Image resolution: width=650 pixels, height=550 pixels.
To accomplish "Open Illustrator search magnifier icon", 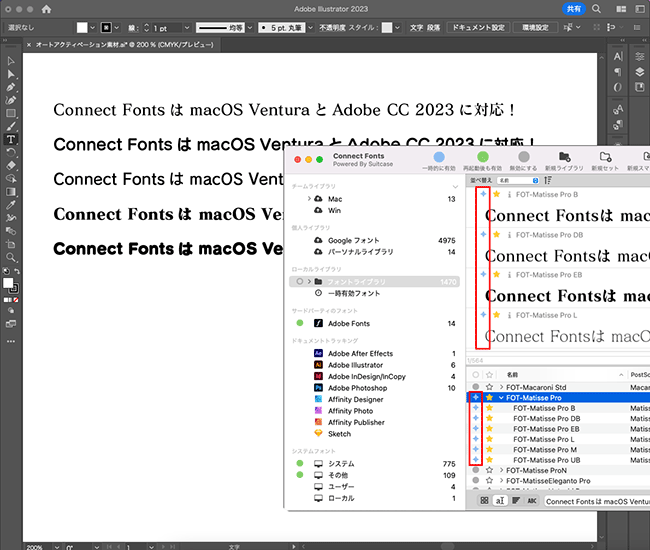I will pyautogui.click(x=596, y=9).
